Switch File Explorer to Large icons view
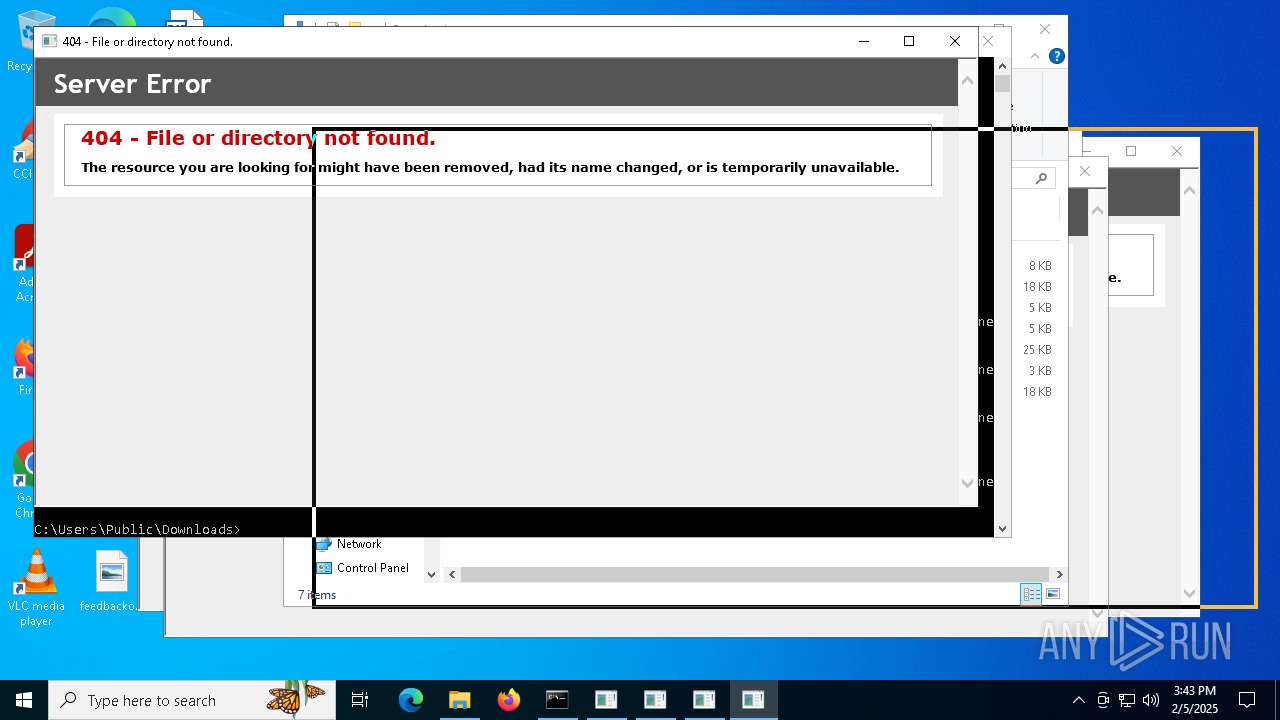 tap(1052, 594)
